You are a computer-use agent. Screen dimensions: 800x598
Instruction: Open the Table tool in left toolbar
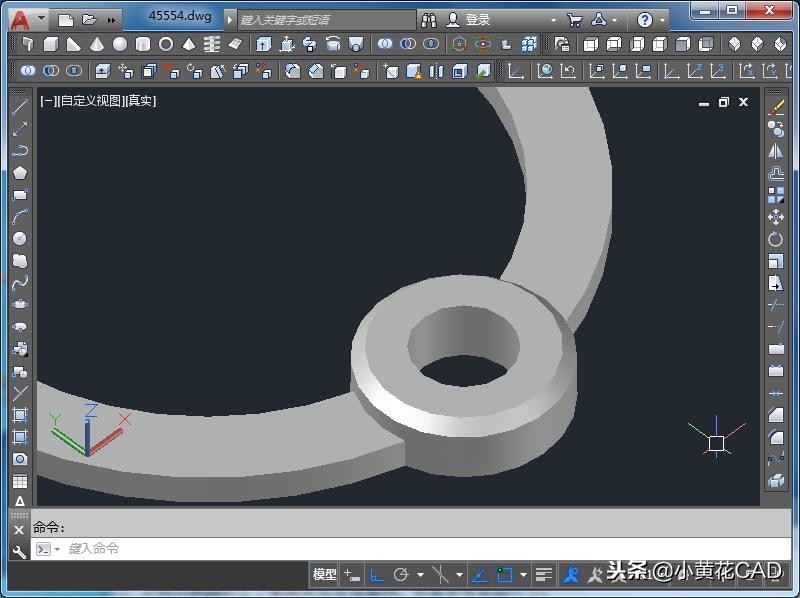(x=19, y=481)
